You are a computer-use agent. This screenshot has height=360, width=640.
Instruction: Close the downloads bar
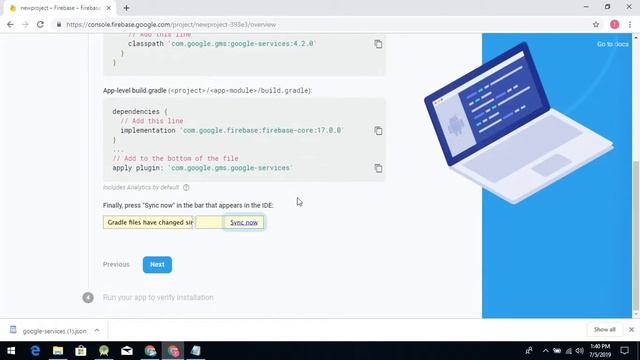pyautogui.click(x=631, y=329)
